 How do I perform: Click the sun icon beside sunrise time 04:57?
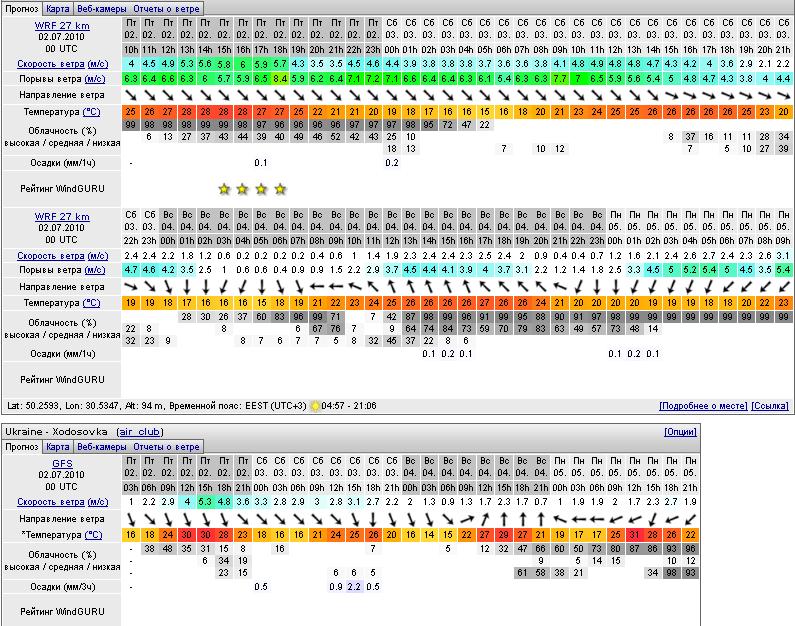point(315,406)
